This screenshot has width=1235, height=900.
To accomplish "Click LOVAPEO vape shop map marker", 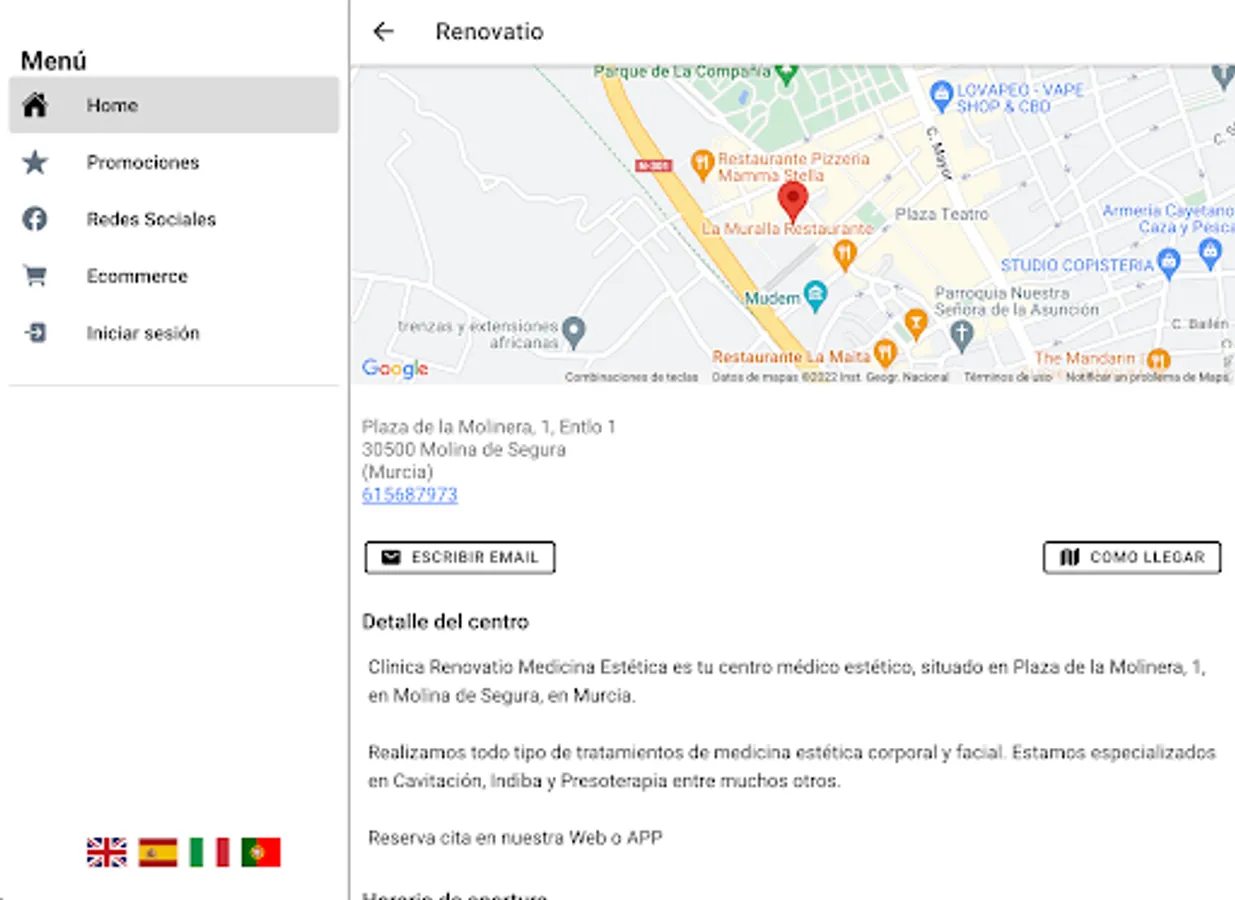I will click(x=940, y=97).
